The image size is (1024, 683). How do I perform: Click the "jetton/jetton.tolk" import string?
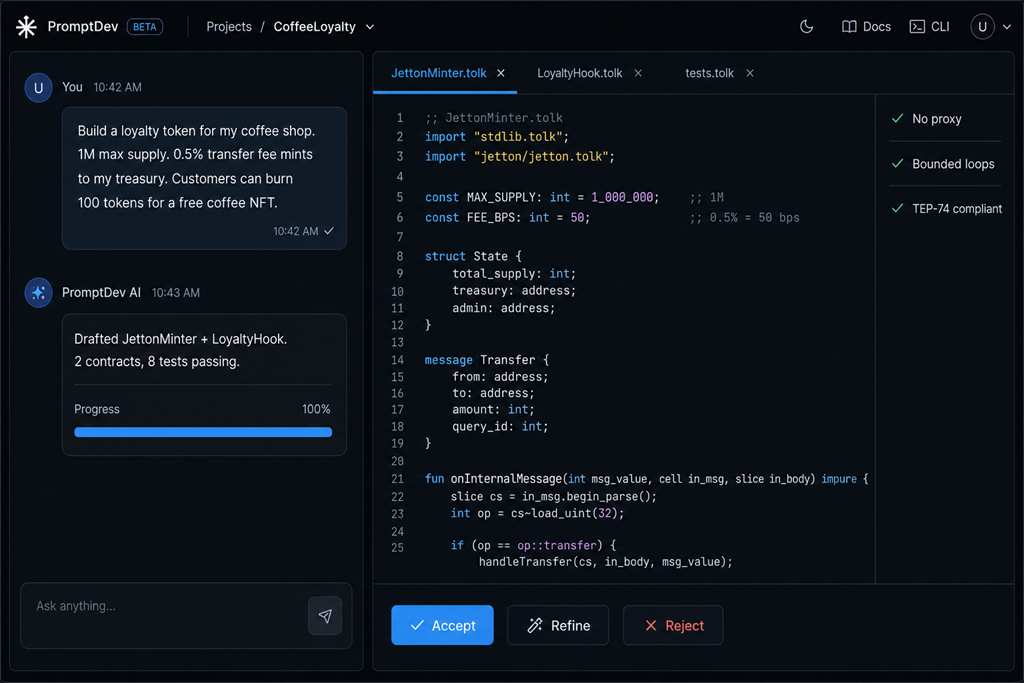[x=541, y=157]
